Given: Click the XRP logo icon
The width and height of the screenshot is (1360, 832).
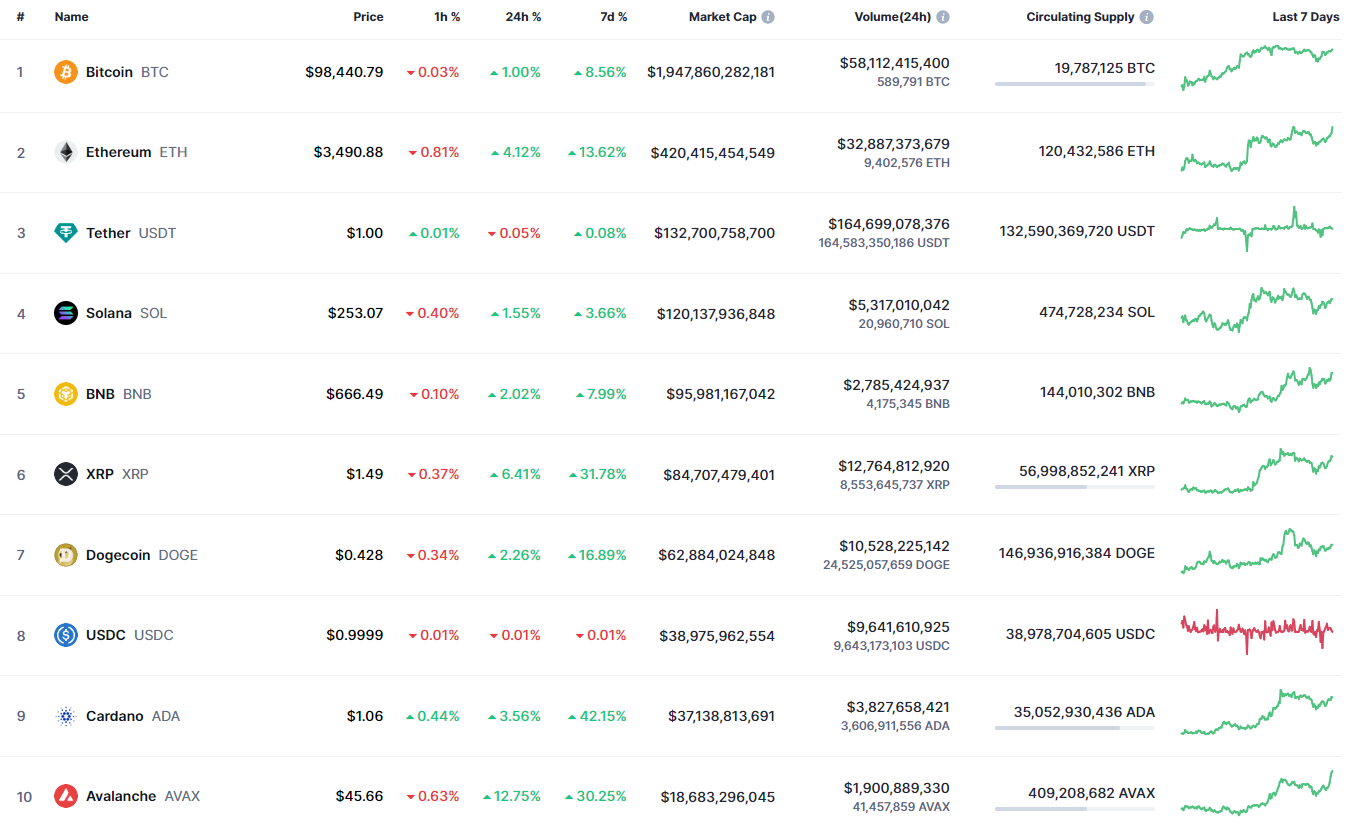Looking at the screenshot, I should click(66, 474).
